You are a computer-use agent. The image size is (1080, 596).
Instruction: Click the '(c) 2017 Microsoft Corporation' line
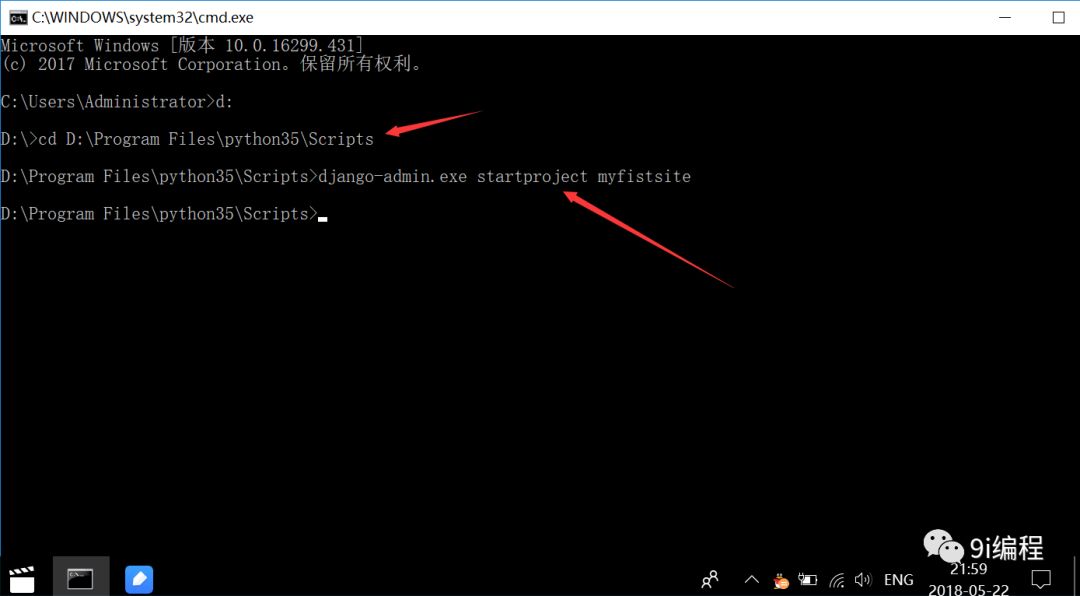click(x=211, y=65)
